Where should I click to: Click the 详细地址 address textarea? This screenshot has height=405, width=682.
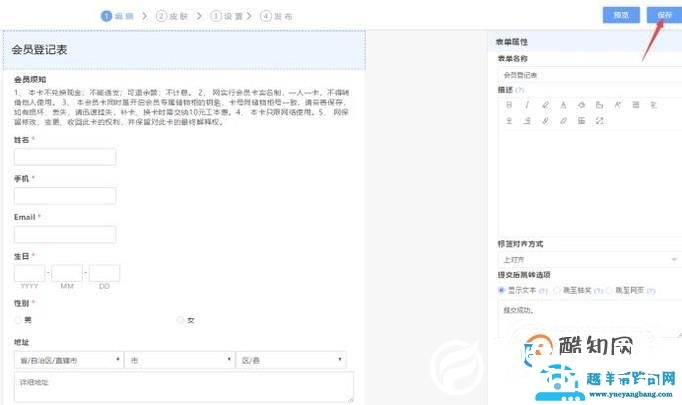(x=184, y=387)
